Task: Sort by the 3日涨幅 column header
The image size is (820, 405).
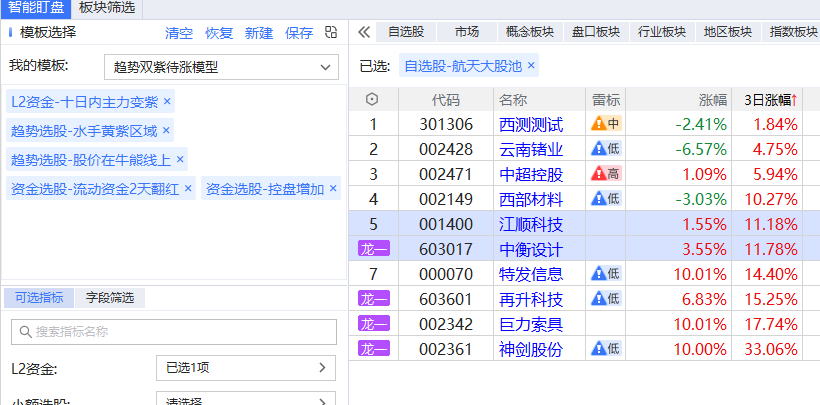Action: 768,100
